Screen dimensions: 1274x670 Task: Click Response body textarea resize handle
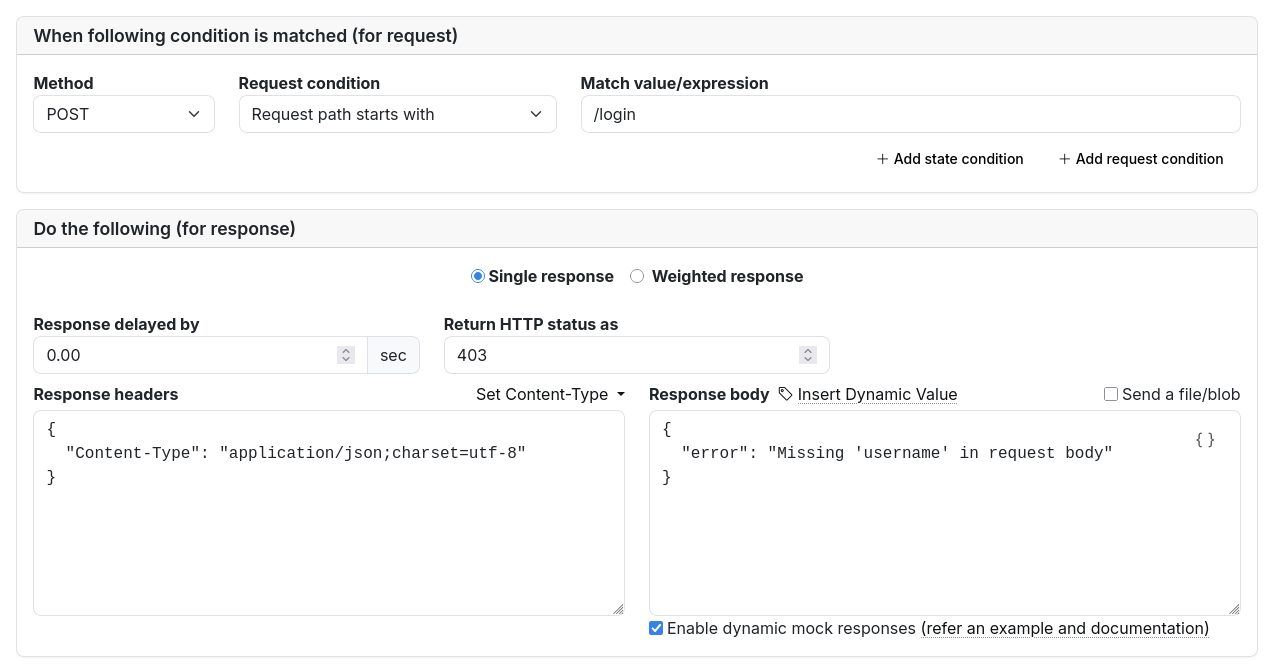tap(1234, 609)
